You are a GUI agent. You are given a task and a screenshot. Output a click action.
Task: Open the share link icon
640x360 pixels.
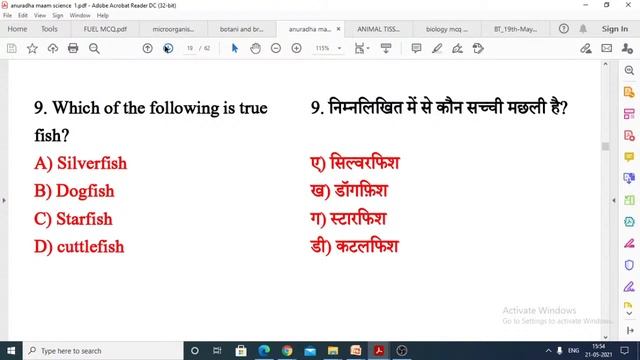586,49
